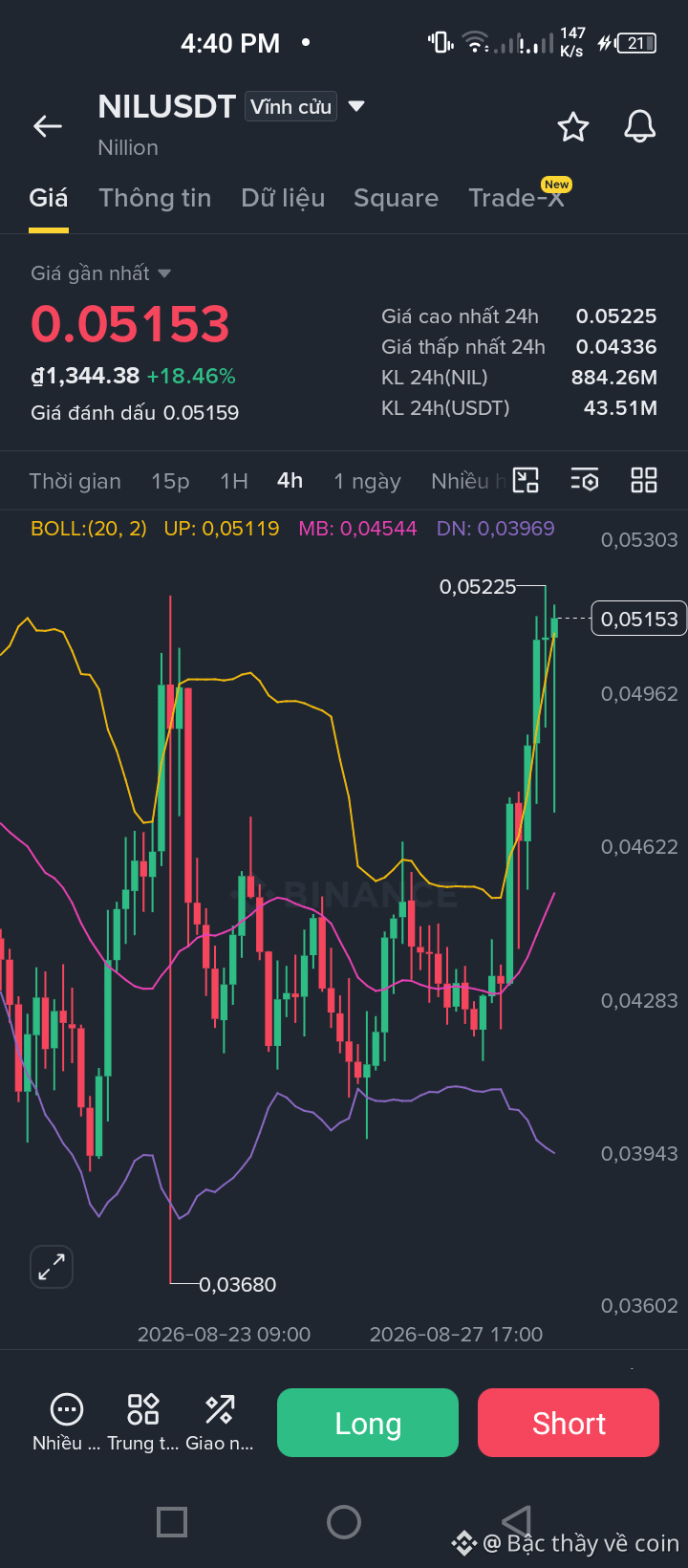
Task: Tap the 2026-08-23 09:00 date label
Action: pyautogui.click(x=224, y=1335)
